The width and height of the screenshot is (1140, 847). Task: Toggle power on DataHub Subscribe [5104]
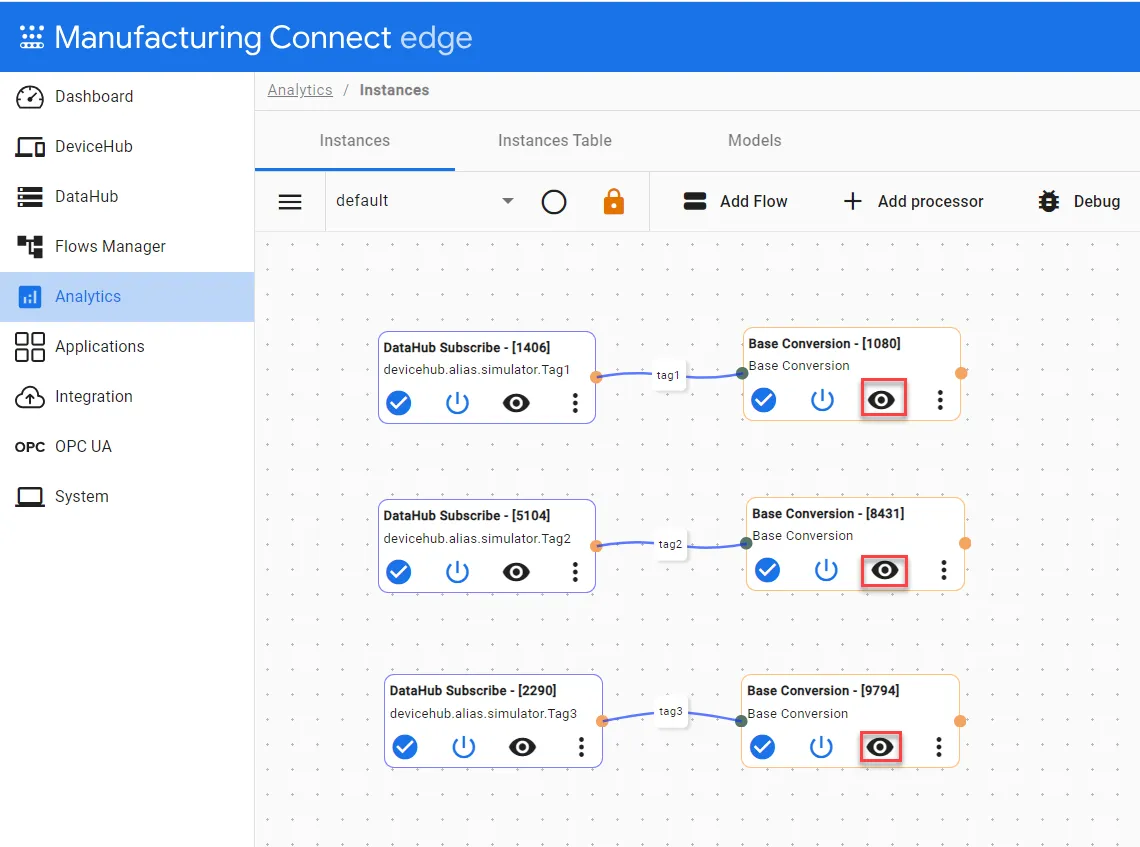tap(457, 572)
